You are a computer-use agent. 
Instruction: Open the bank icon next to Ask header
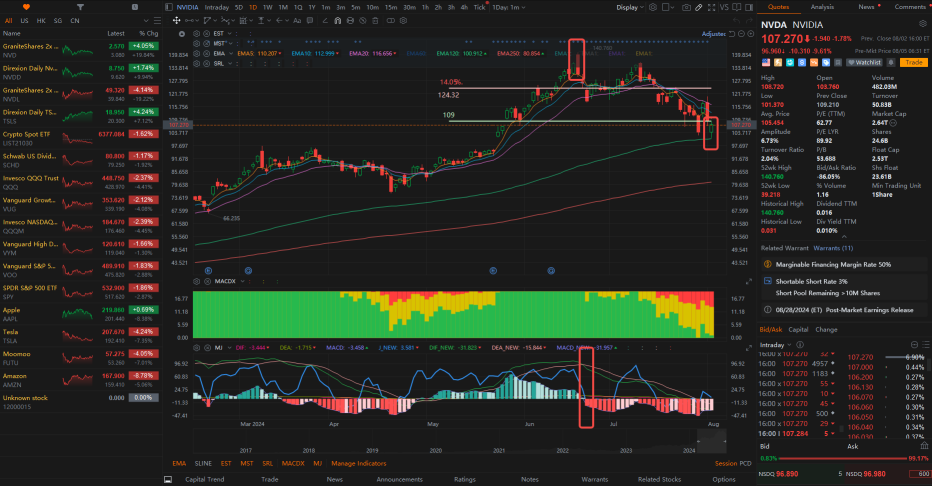[x=924, y=446]
